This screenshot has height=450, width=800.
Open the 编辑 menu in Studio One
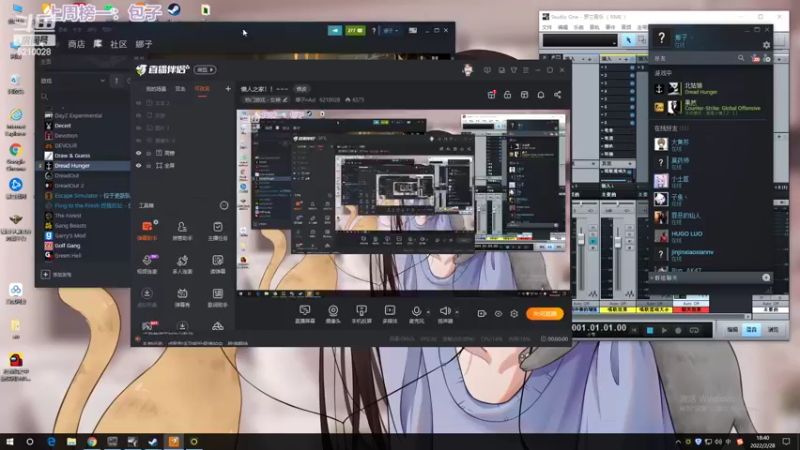[x=563, y=27]
